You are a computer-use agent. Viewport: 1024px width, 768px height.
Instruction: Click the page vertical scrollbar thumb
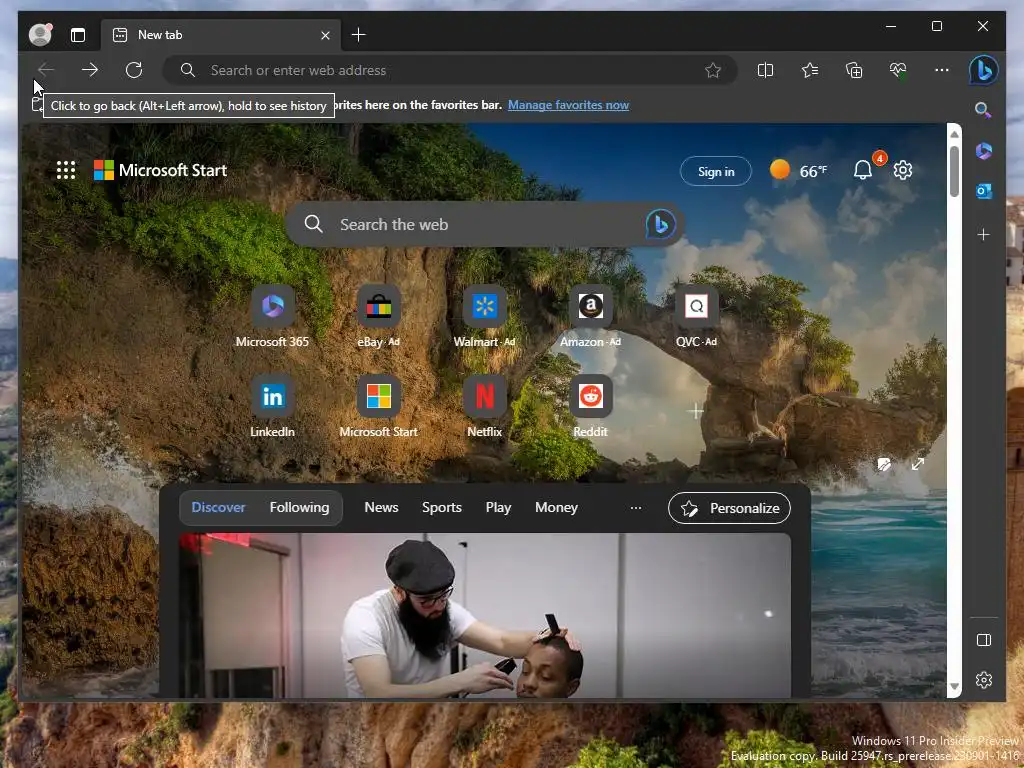click(954, 171)
